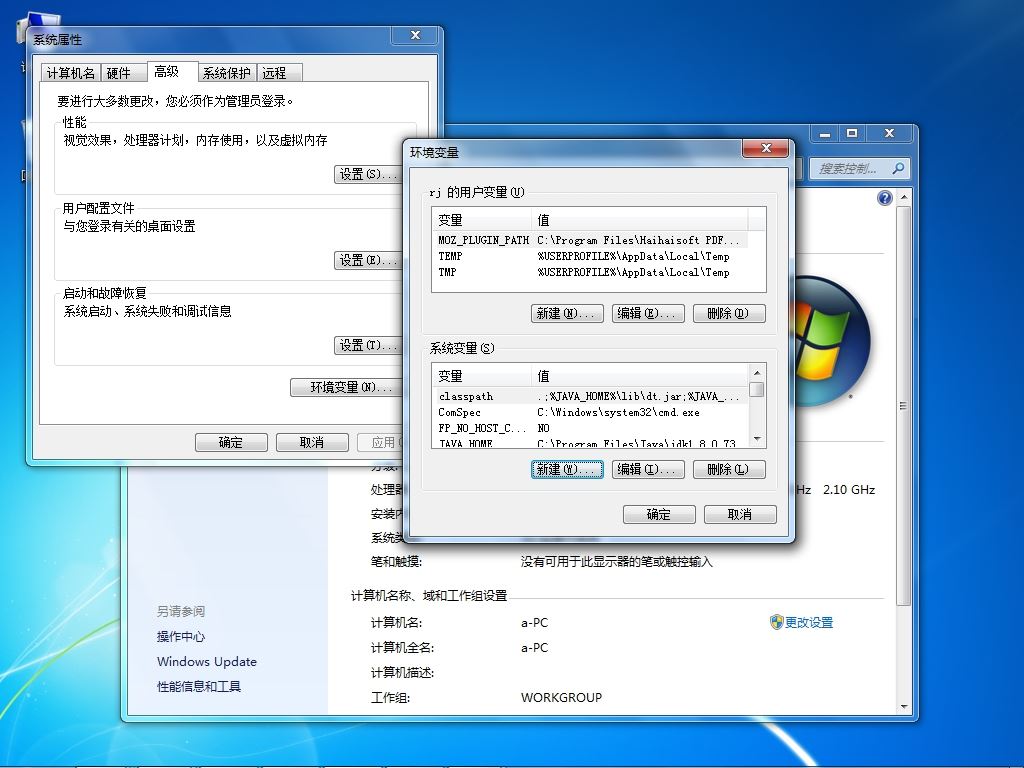The width and height of the screenshot is (1024, 768).
Task: Open user profiles 设置(E) button
Action: point(368,260)
